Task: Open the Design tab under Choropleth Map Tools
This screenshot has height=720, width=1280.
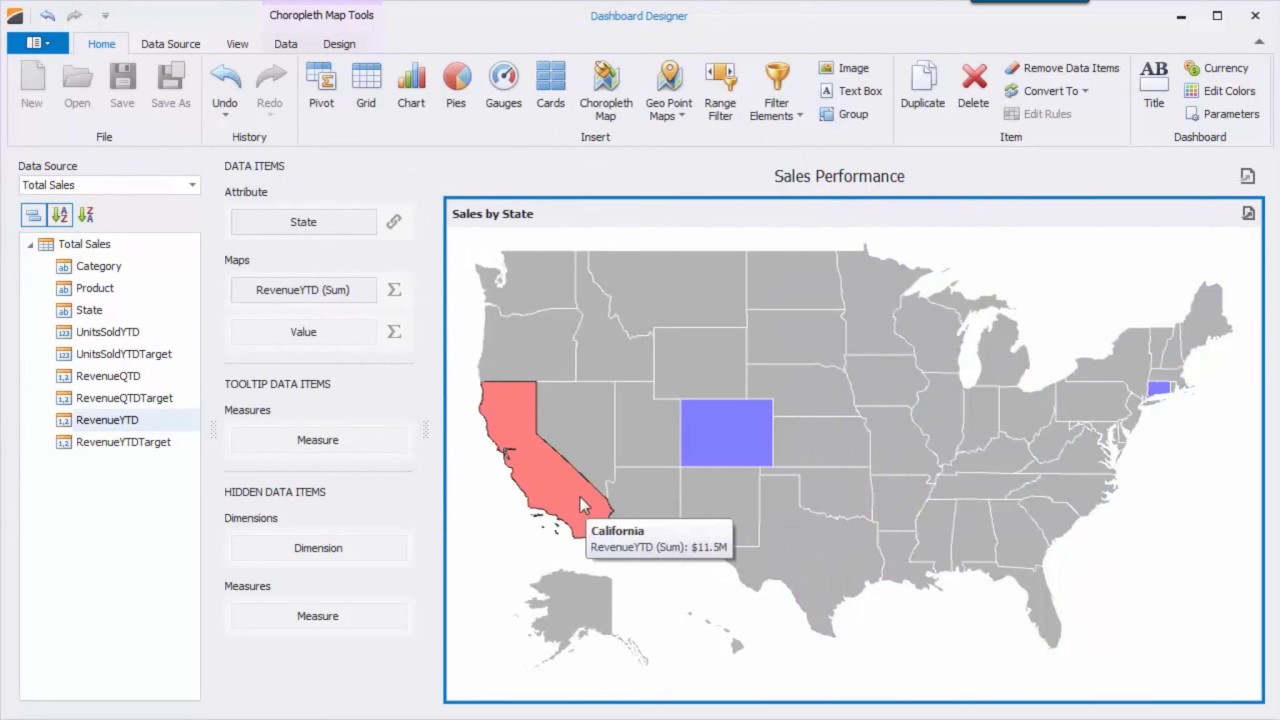Action: pyautogui.click(x=339, y=44)
